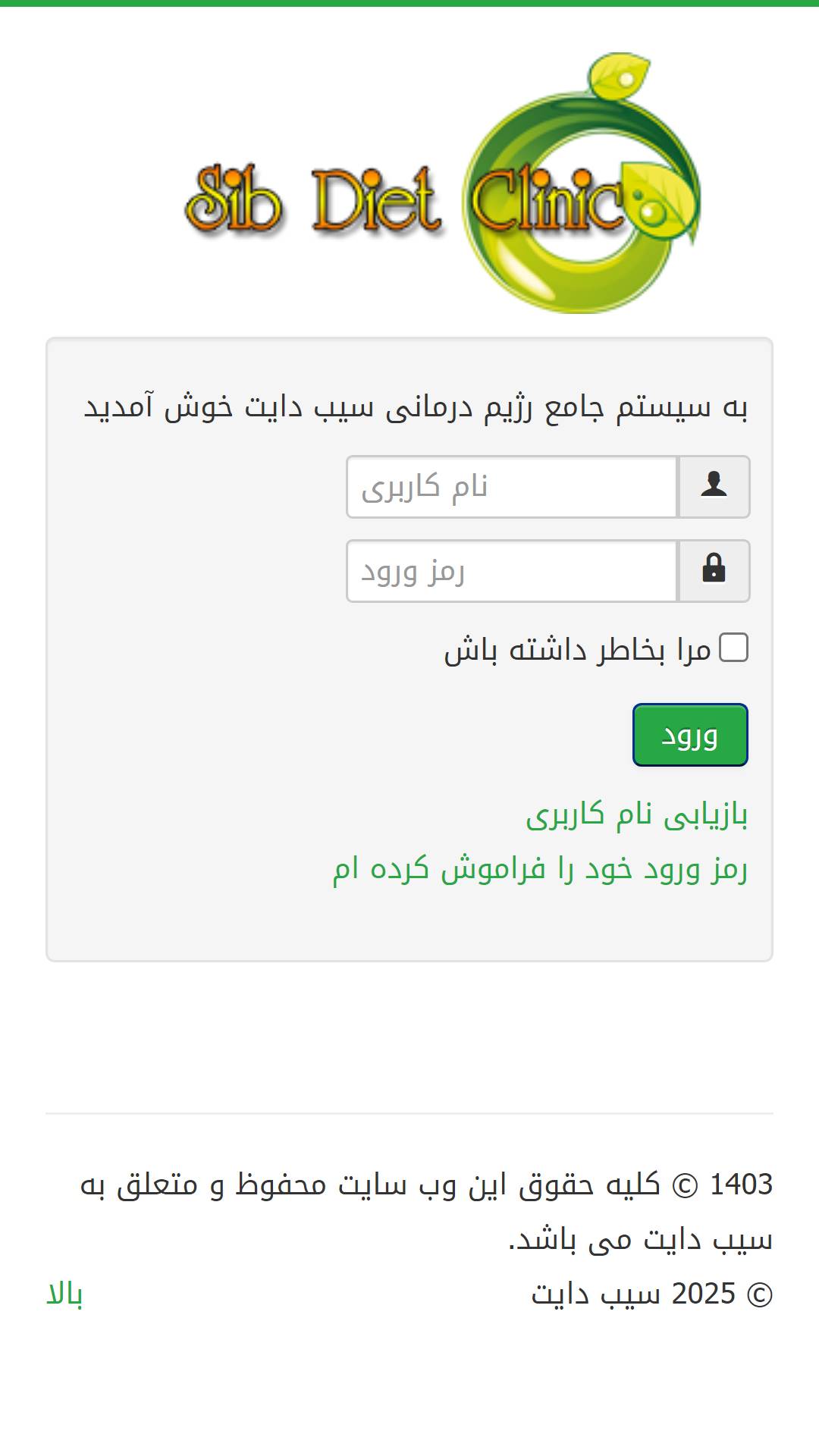Screen dimensions: 819x1456
Task: Click the word Diet in the logo
Action: pyautogui.click(x=376, y=200)
